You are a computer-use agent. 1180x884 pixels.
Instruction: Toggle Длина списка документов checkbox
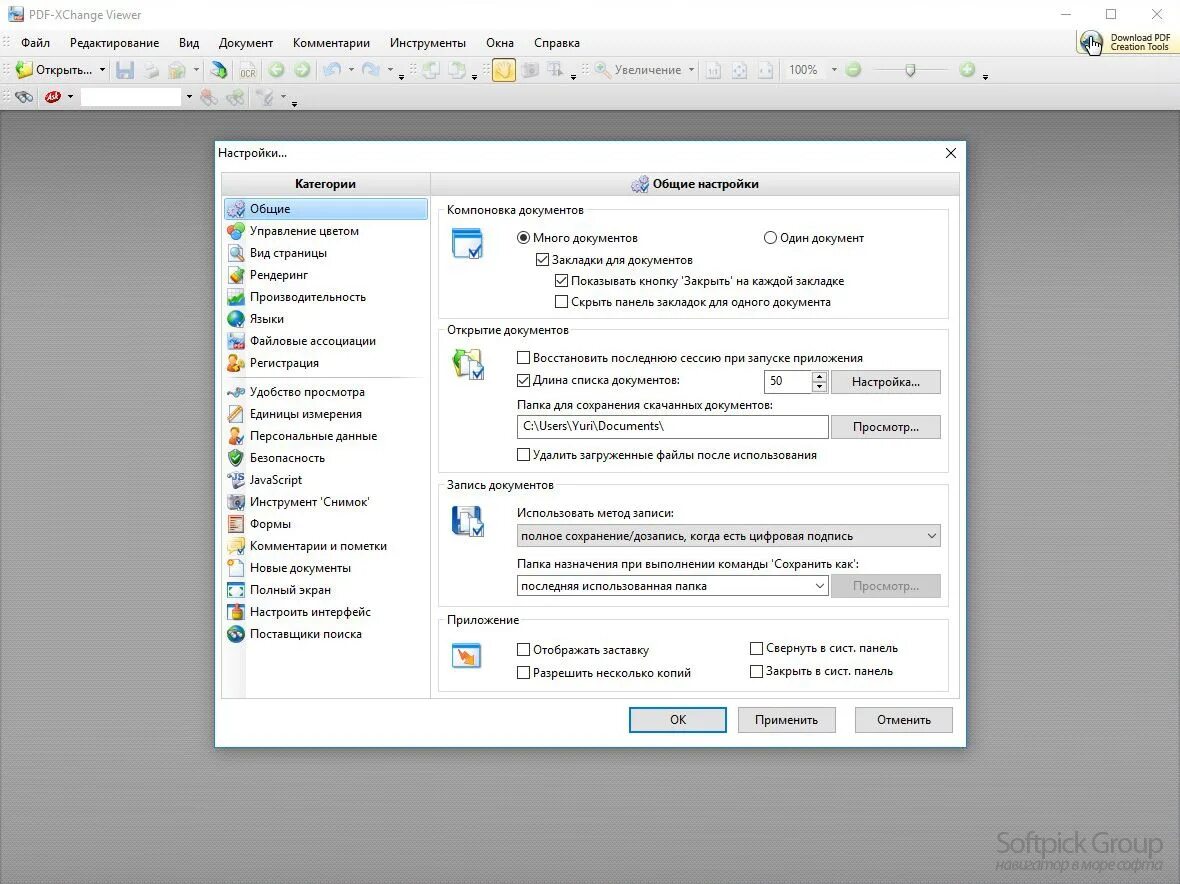523,381
